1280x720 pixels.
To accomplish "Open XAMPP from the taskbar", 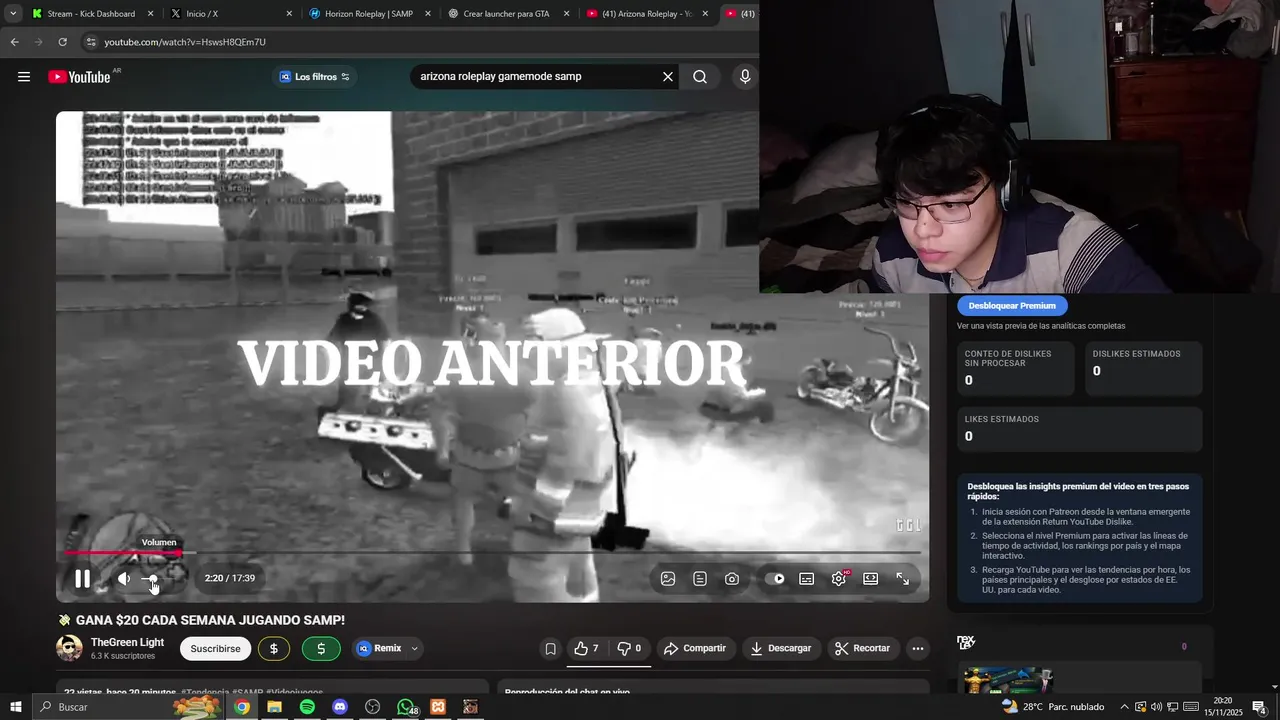I will pos(438,707).
